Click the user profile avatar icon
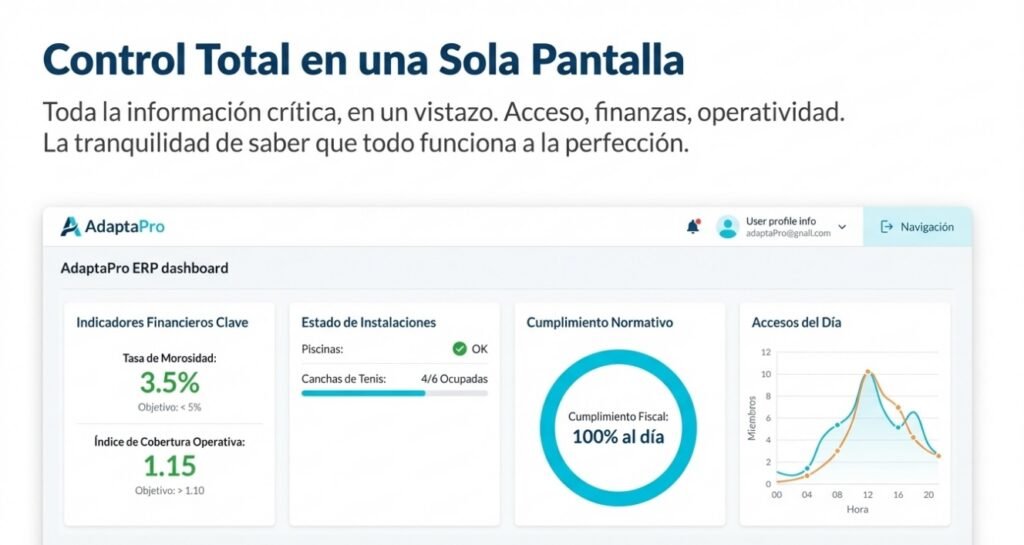The width and height of the screenshot is (1024, 545). click(728, 227)
